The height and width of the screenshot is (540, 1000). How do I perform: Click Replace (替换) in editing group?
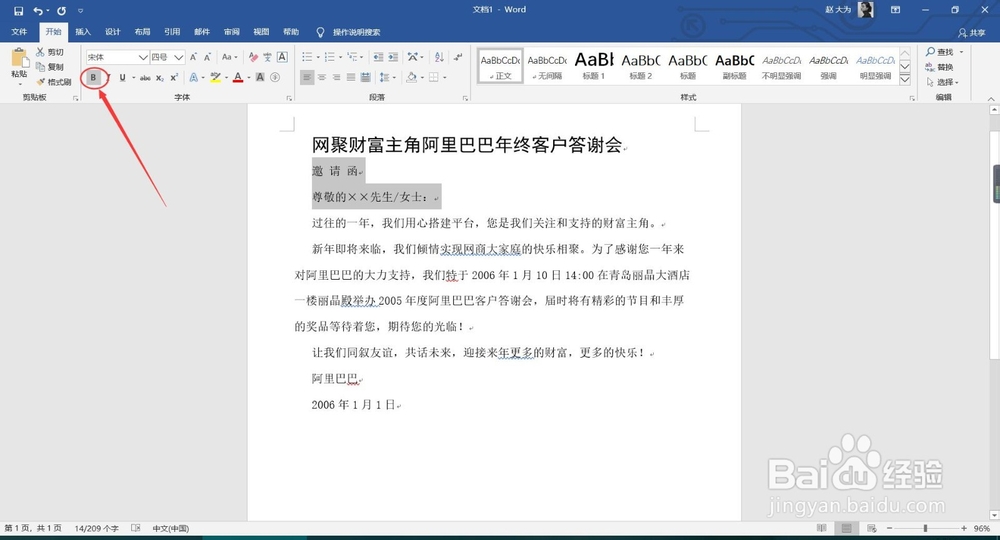coord(939,67)
